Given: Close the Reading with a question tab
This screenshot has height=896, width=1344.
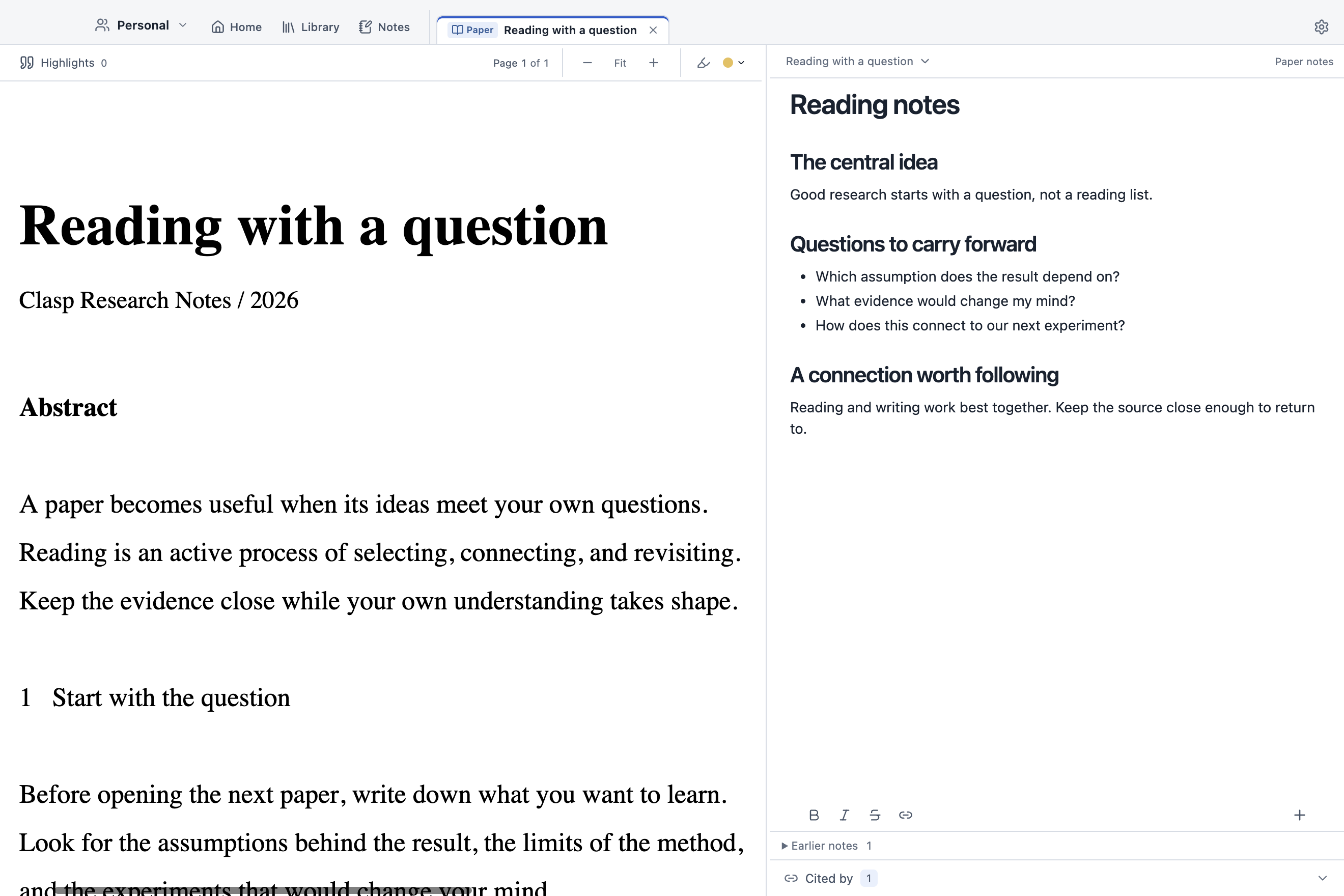Looking at the screenshot, I should (653, 30).
